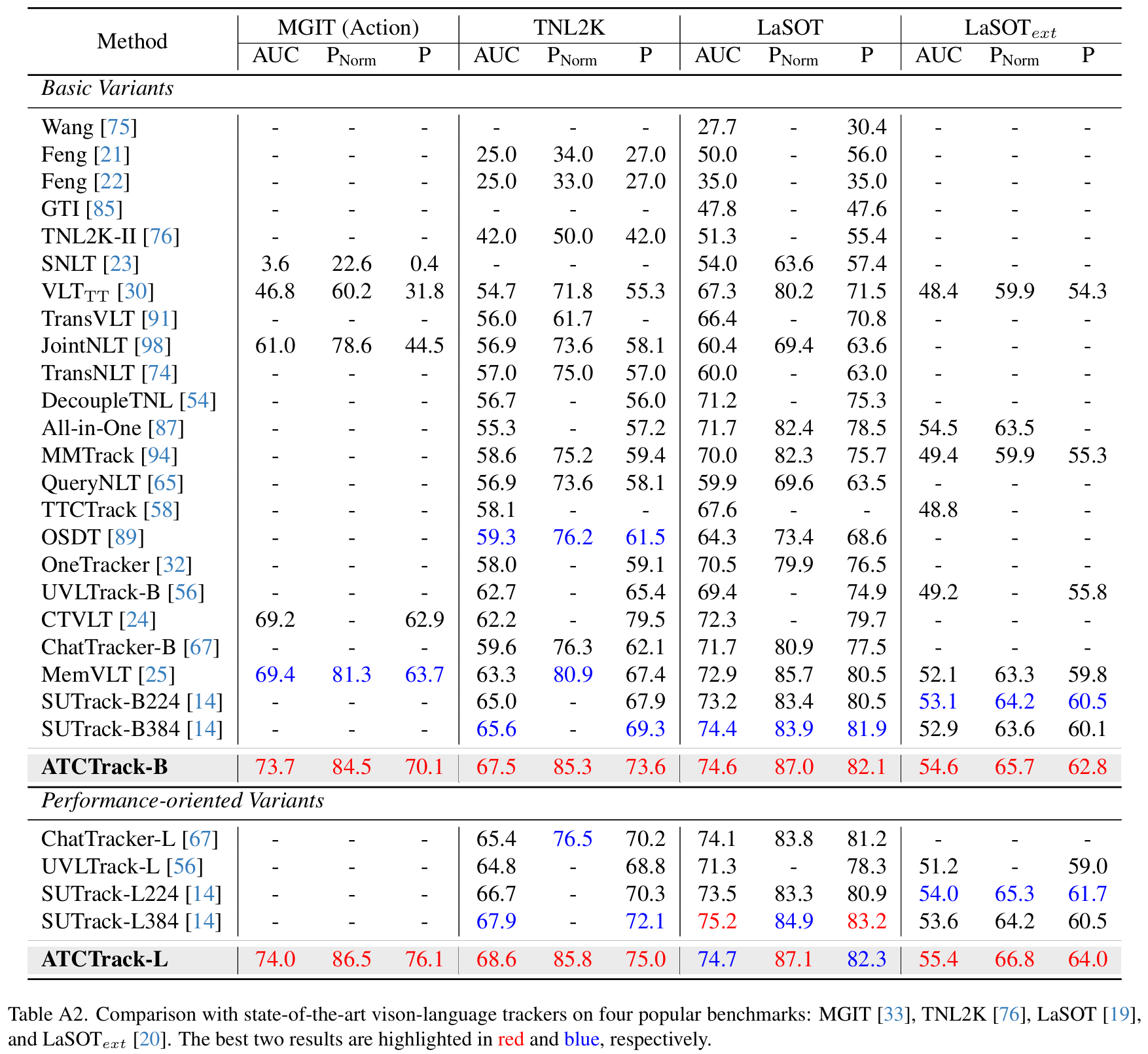Click the ATCTrack-B row label
This screenshot has height=1054, width=1148.
click(x=105, y=767)
